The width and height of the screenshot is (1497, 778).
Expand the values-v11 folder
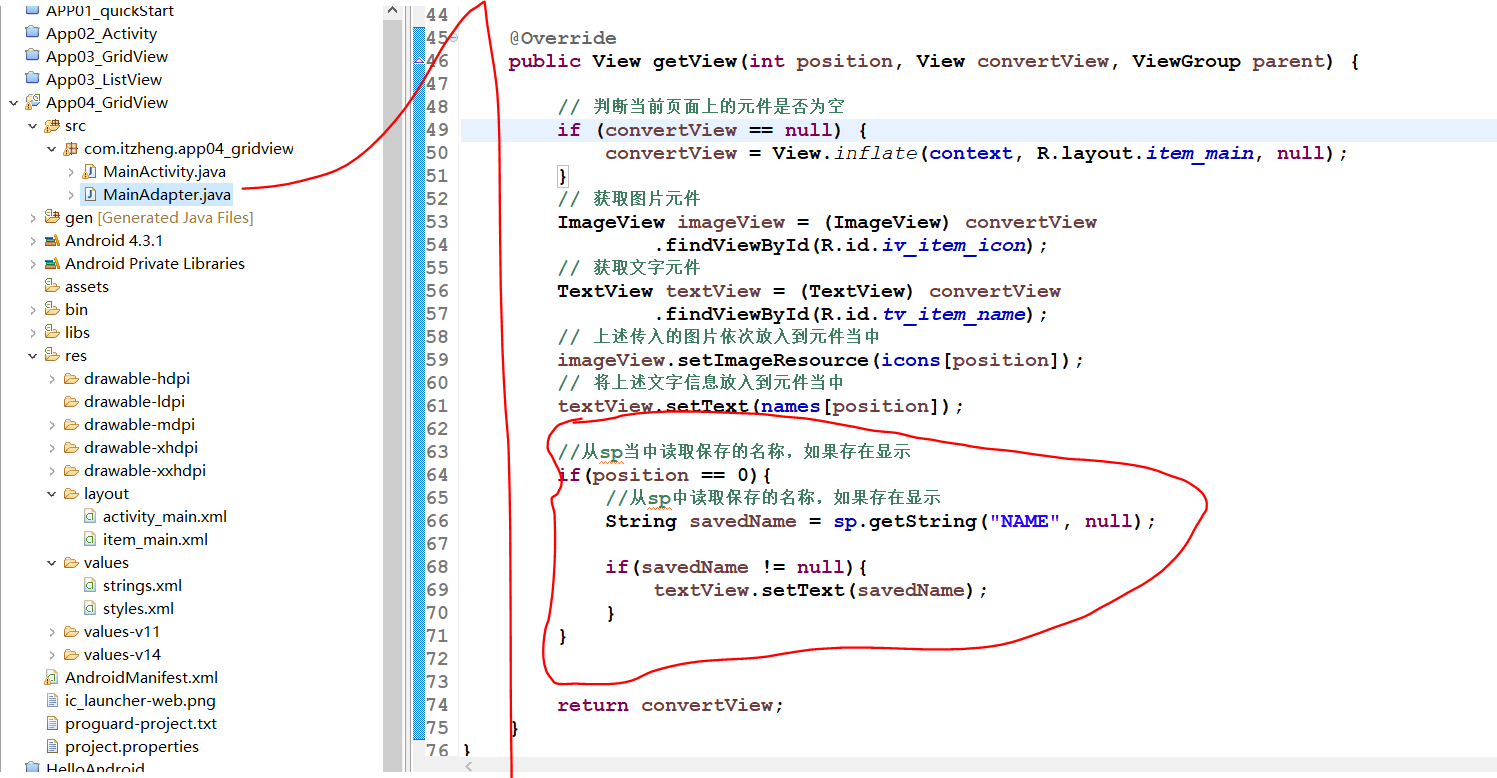pyautogui.click(x=51, y=632)
